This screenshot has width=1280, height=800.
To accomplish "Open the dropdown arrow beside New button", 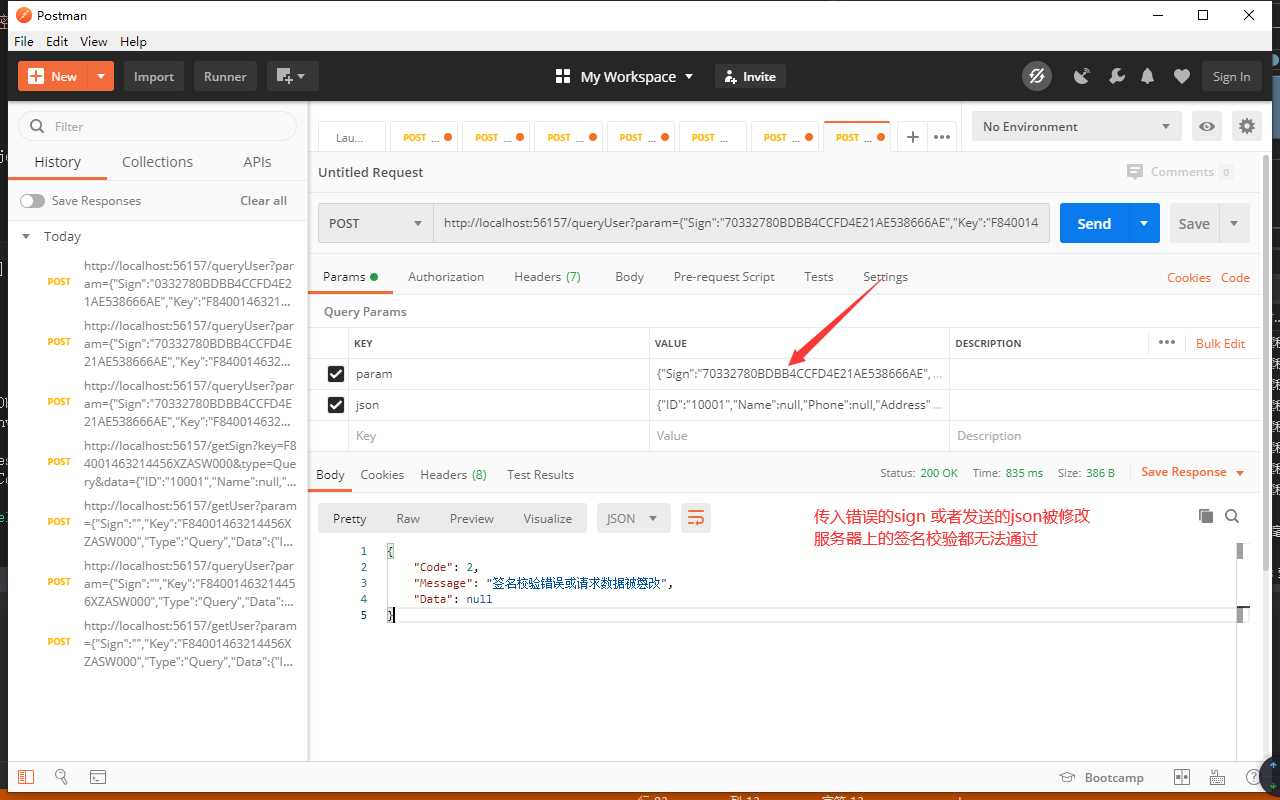I will [x=101, y=76].
